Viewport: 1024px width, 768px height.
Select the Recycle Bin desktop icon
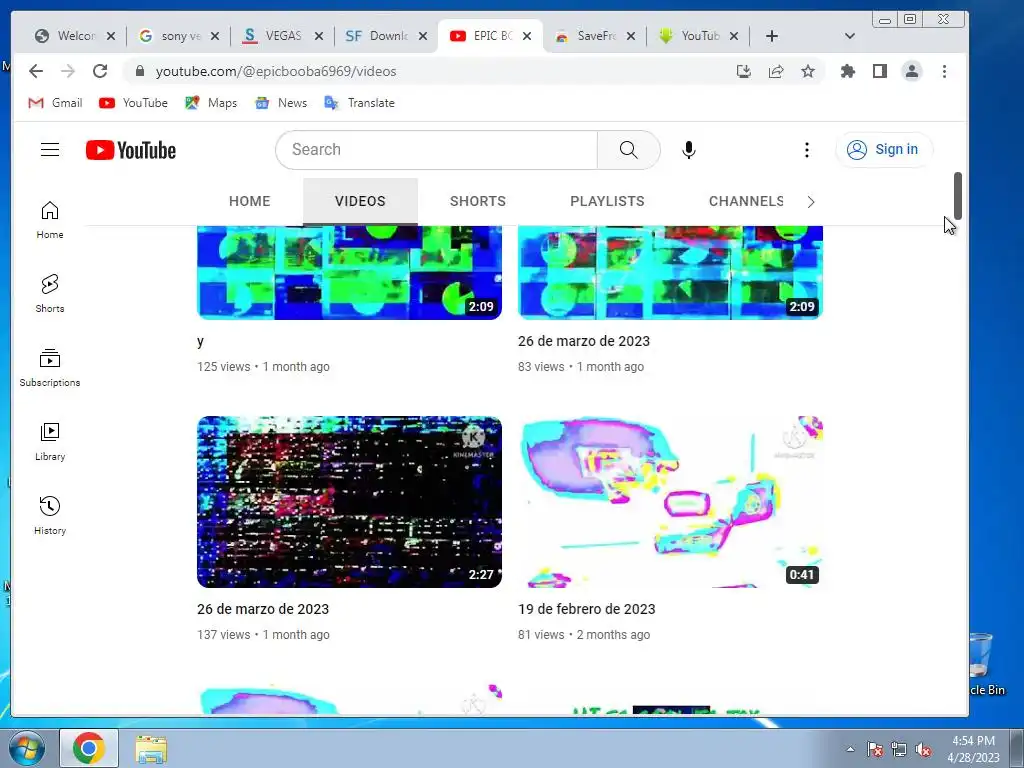click(x=986, y=664)
